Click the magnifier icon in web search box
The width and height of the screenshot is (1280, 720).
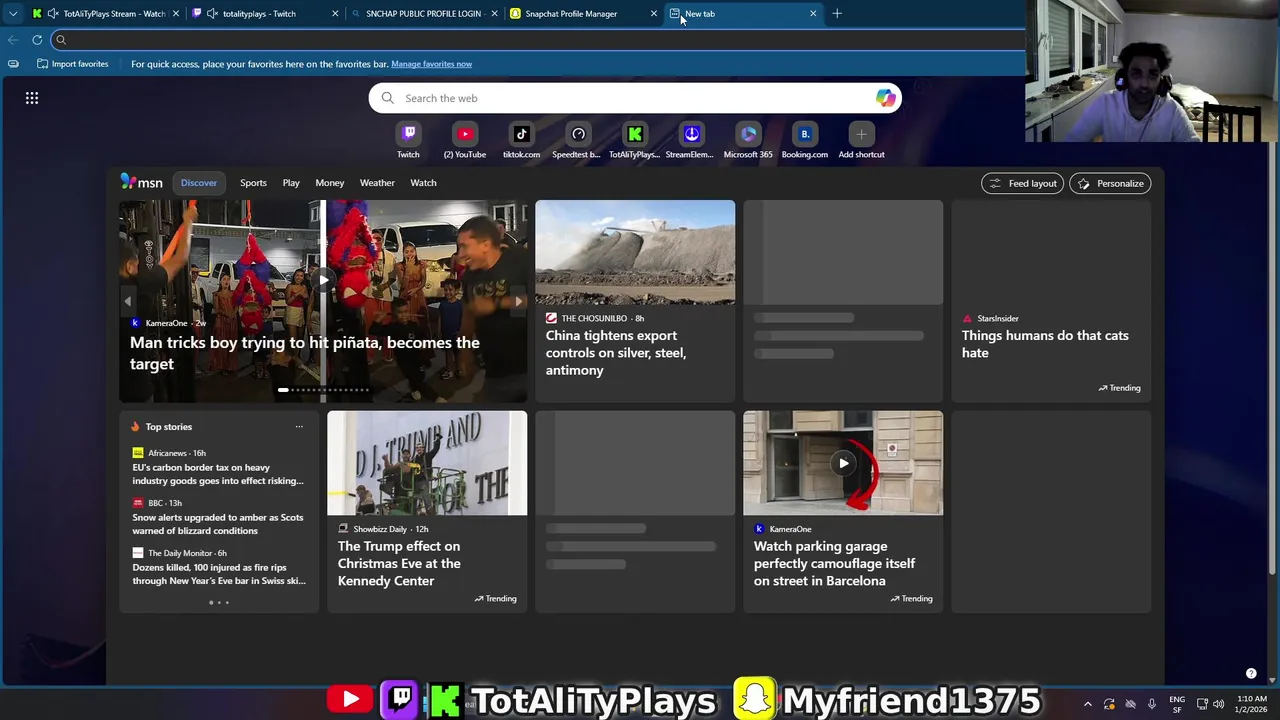[x=388, y=98]
